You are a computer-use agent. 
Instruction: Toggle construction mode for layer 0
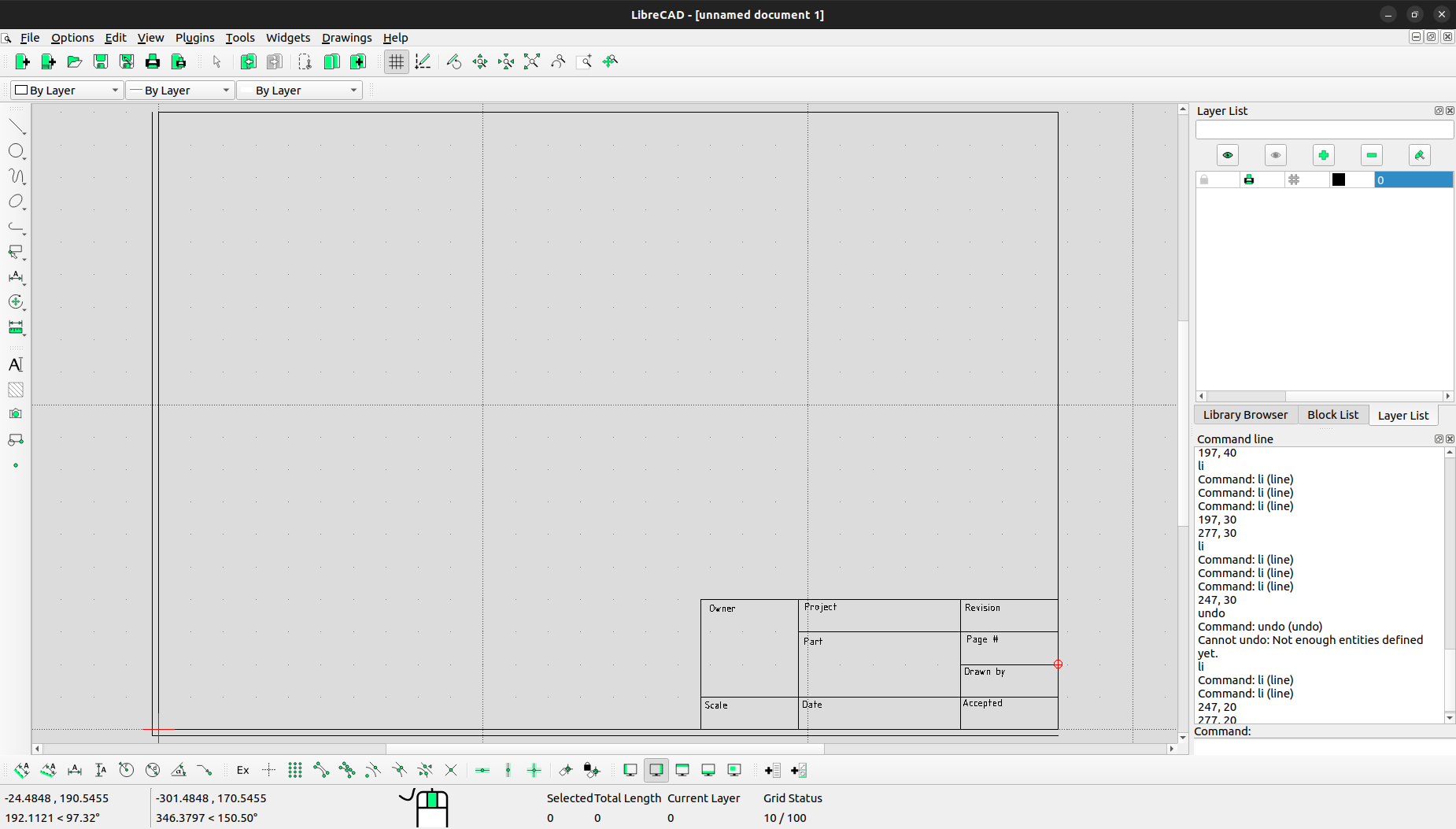pos(1294,180)
